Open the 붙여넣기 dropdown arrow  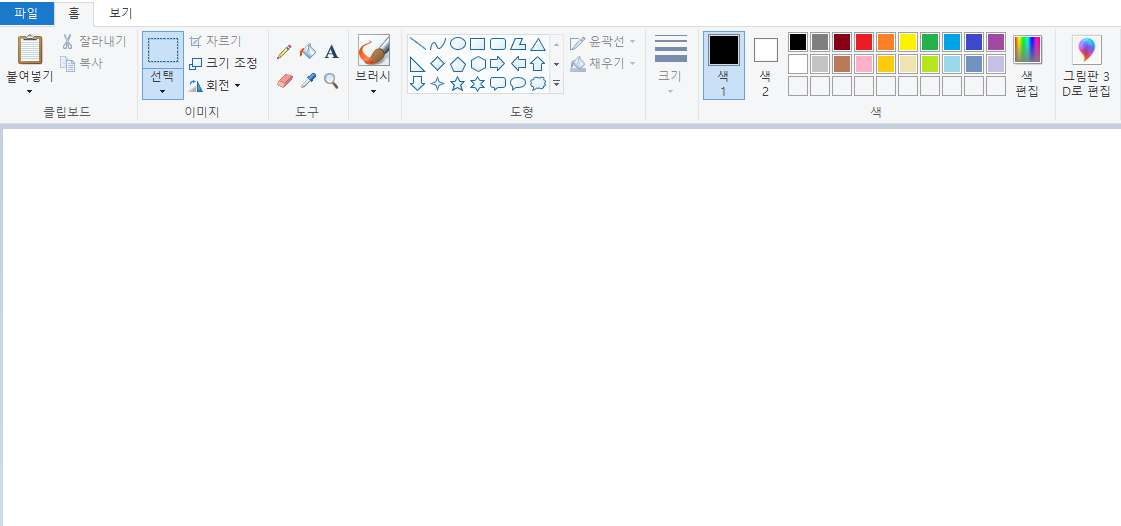click(30, 91)
